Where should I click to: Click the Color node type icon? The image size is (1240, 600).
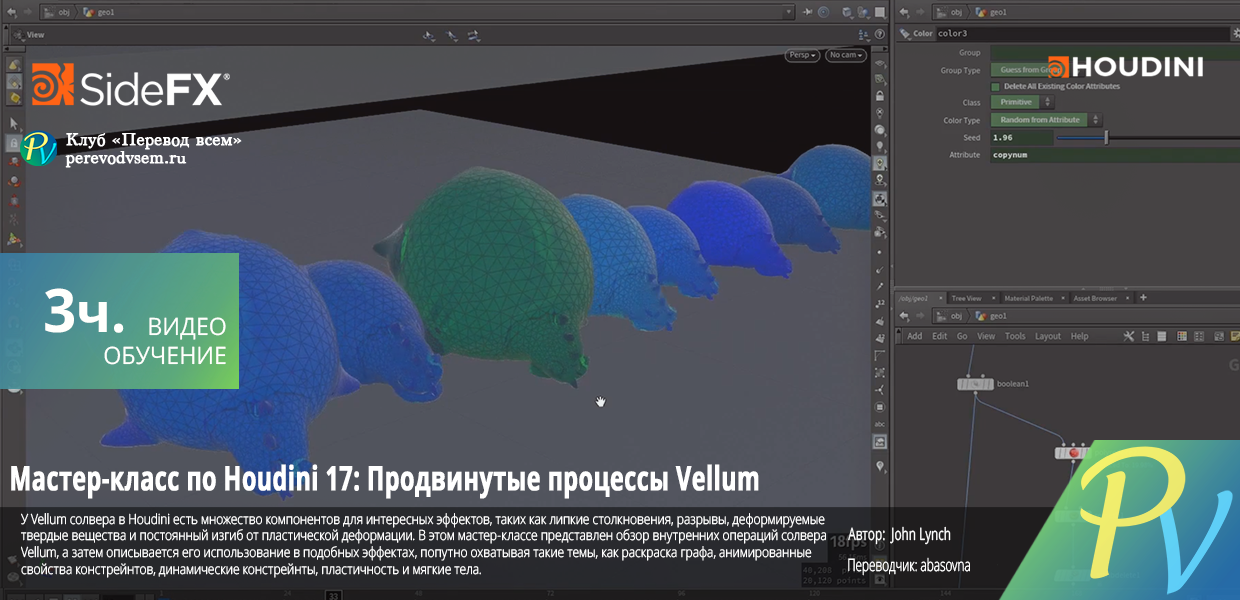tap(905, 34)
